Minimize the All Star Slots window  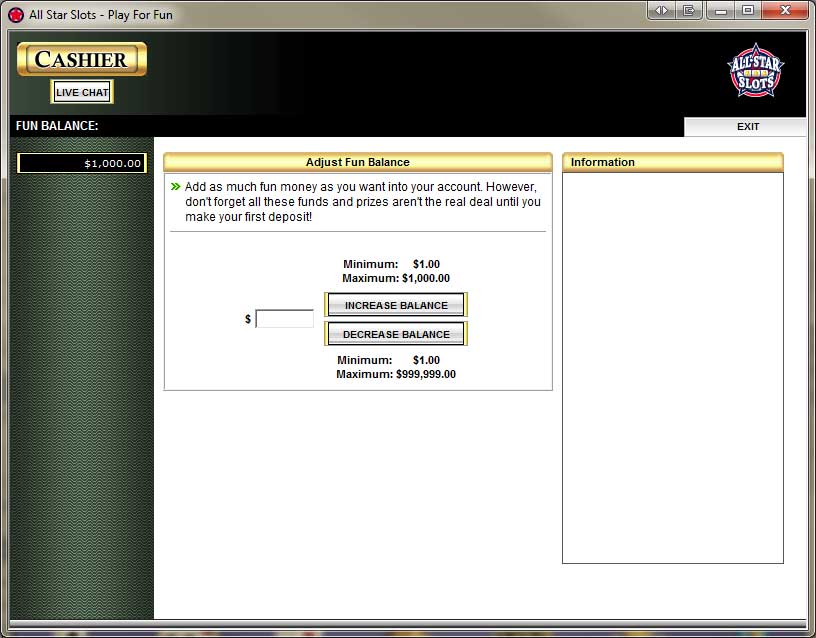pos(721,10)
